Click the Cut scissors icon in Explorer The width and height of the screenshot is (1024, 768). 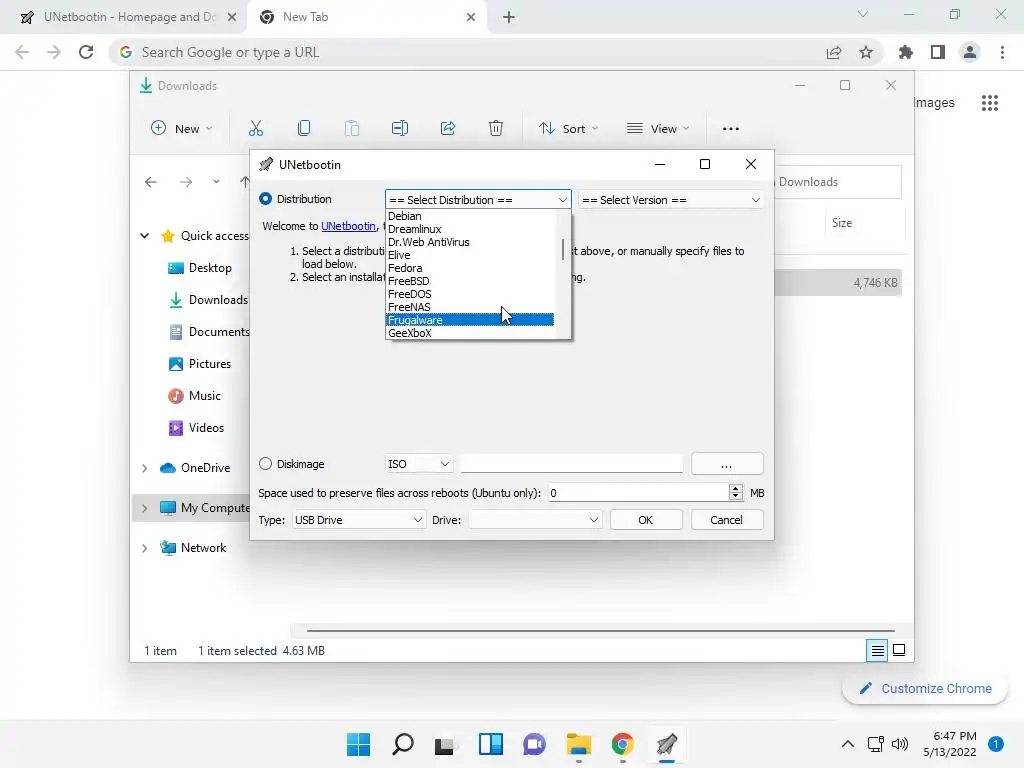point(256,129)
